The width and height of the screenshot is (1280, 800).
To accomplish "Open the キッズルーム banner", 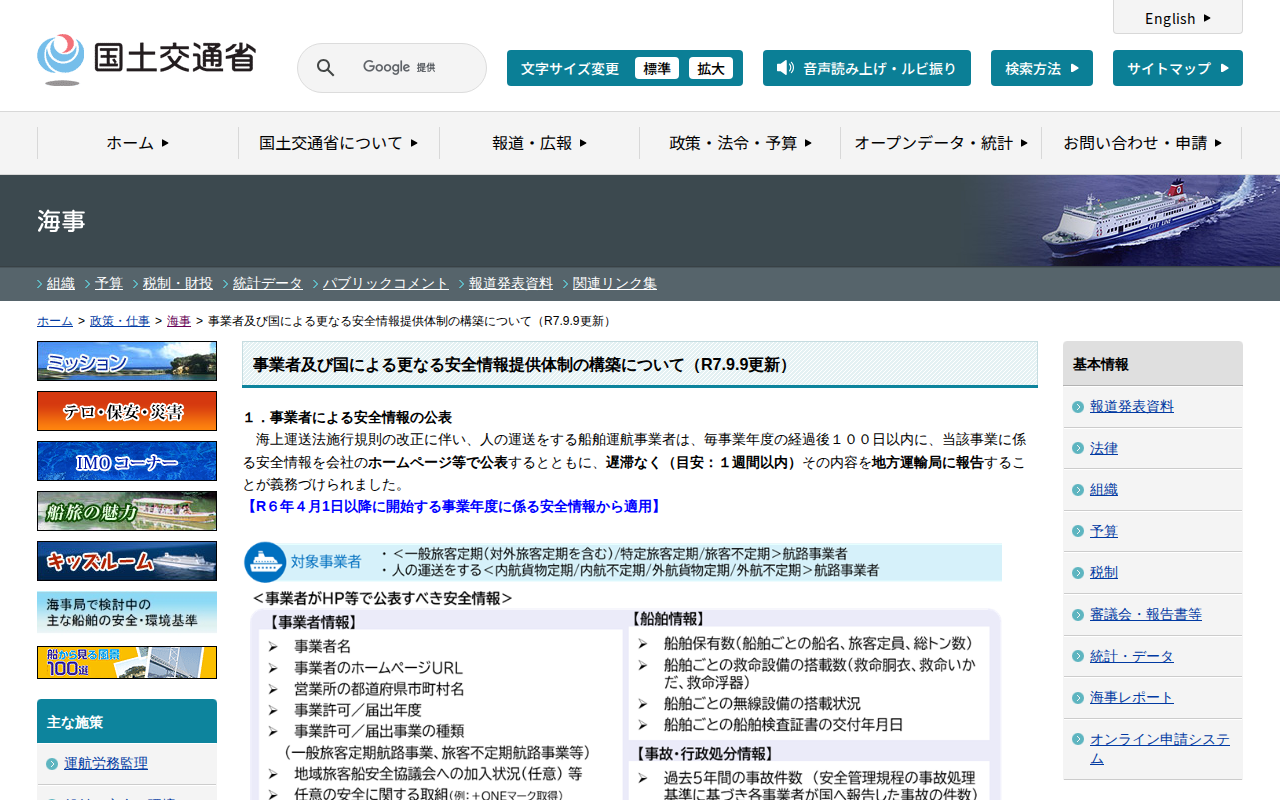I will tap(127, 561).
